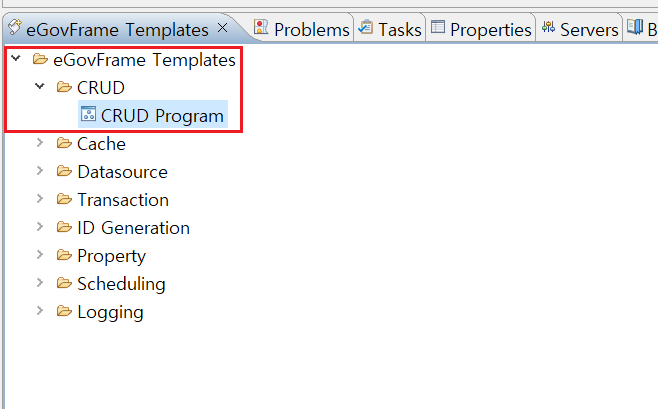This screenshot has width=658, height=409.
Task: Close the eGovFrame Templates tab
Action: point(222,28)
